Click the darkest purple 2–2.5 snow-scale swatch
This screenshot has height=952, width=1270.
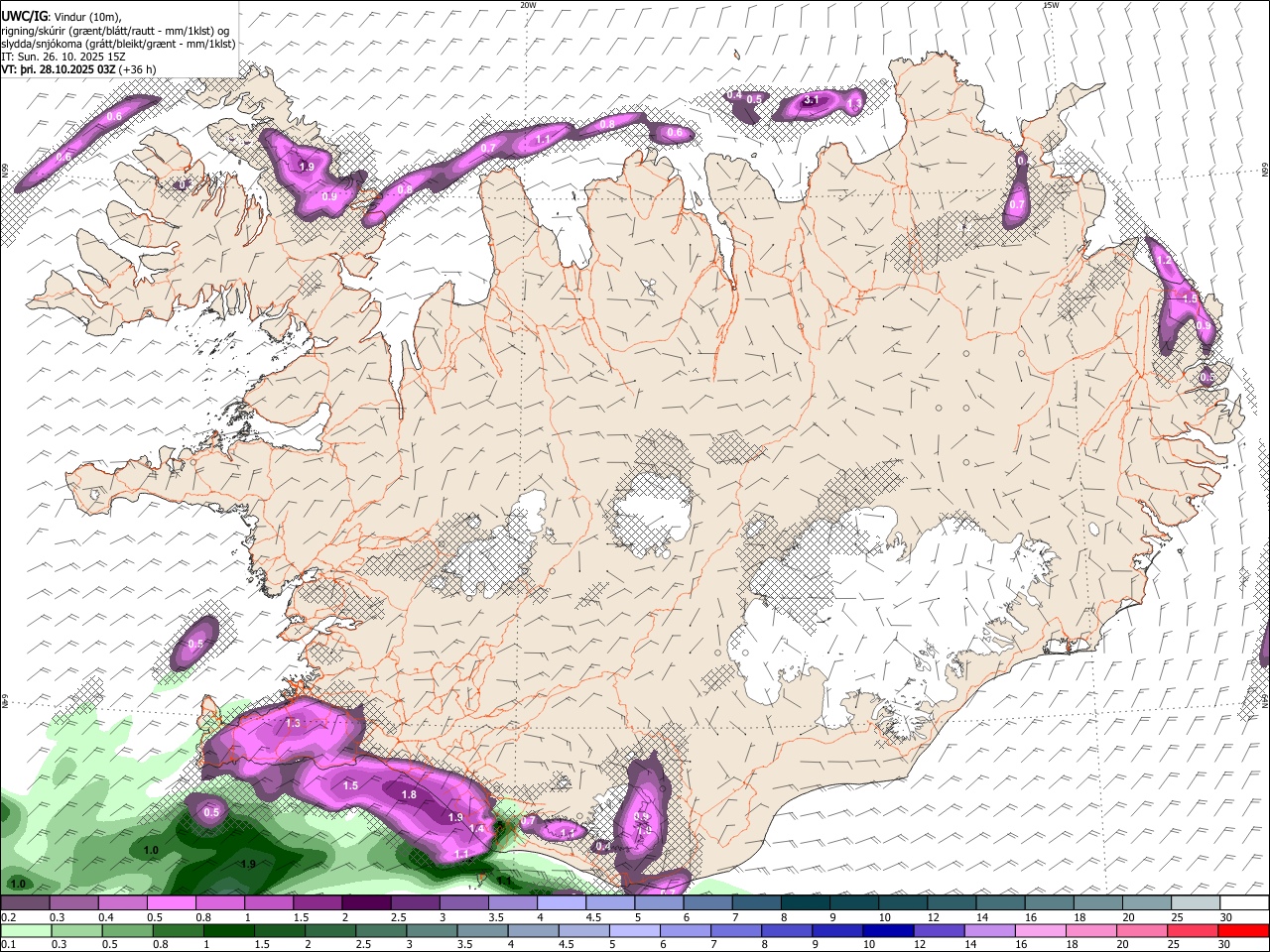(x=366, y=903)
